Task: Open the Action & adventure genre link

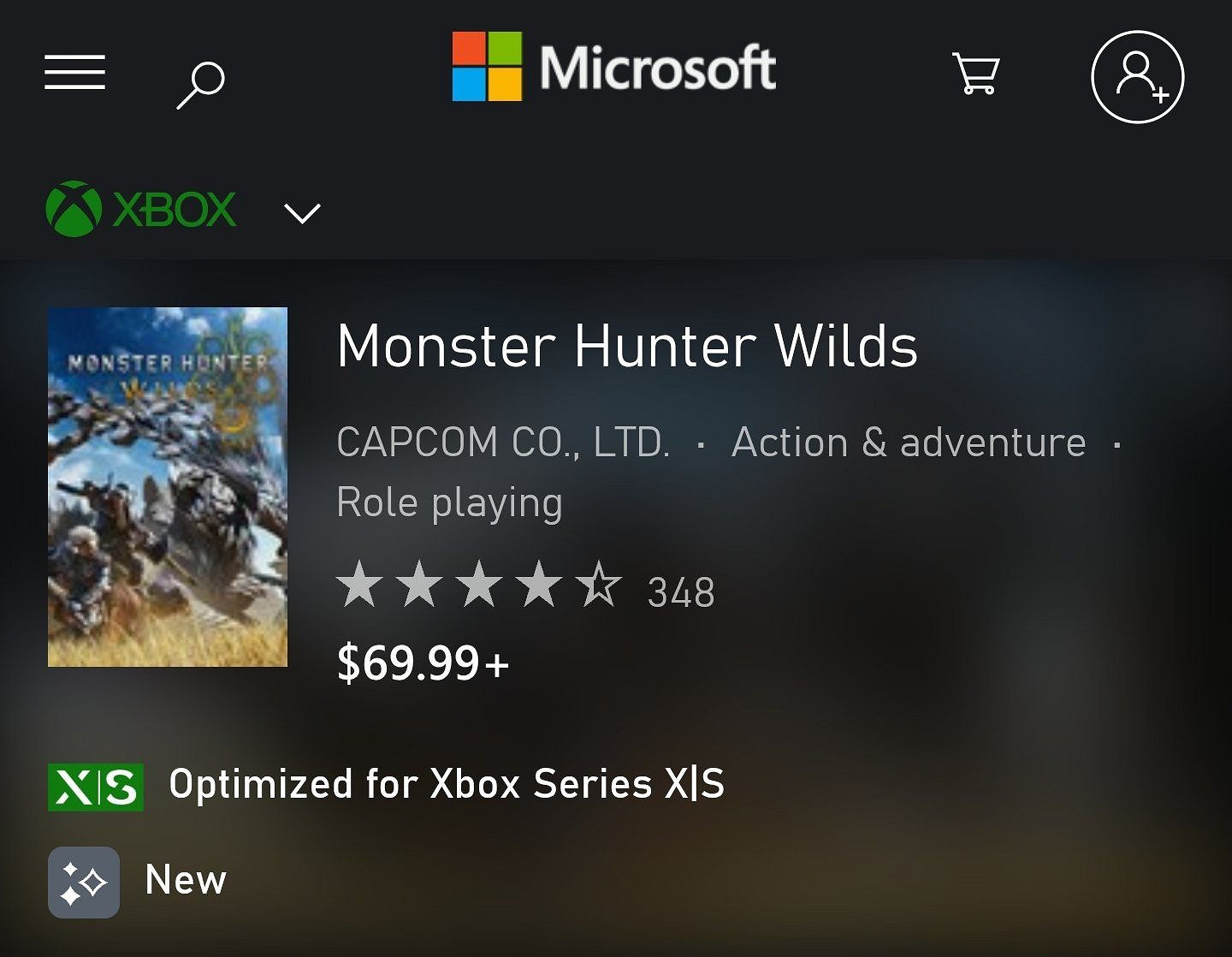Action: tap(909, 443)
